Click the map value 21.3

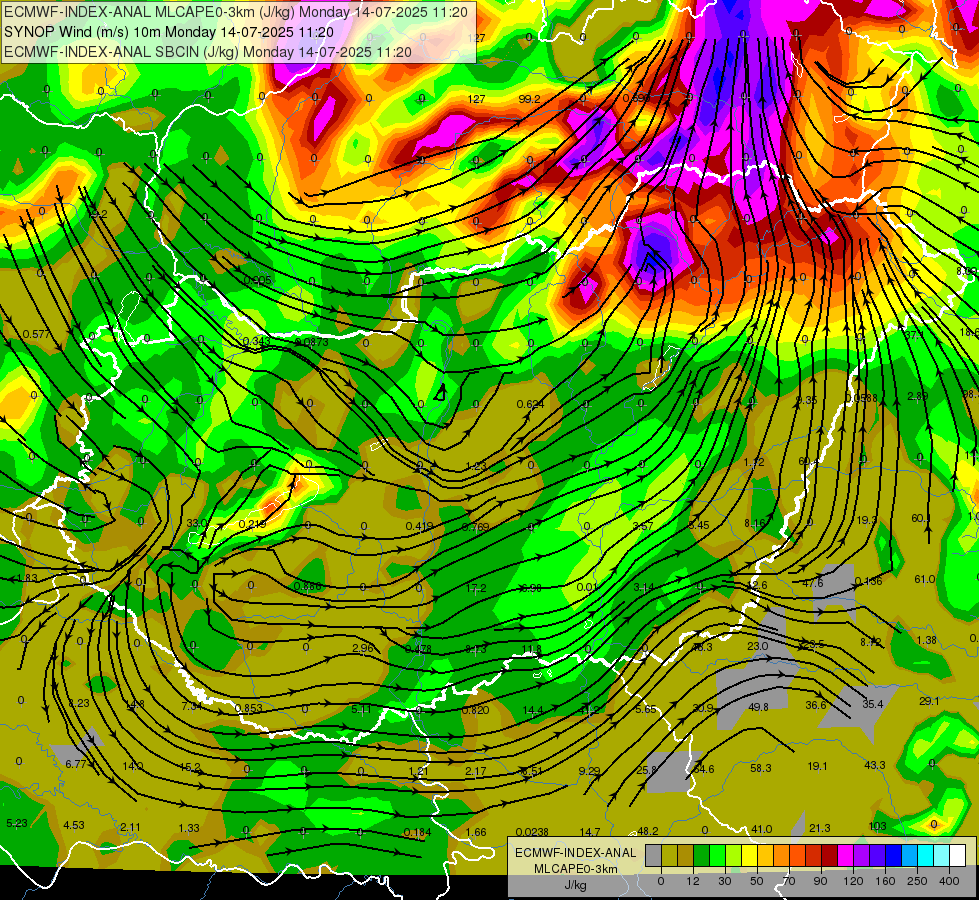click(x=819, y=828)
